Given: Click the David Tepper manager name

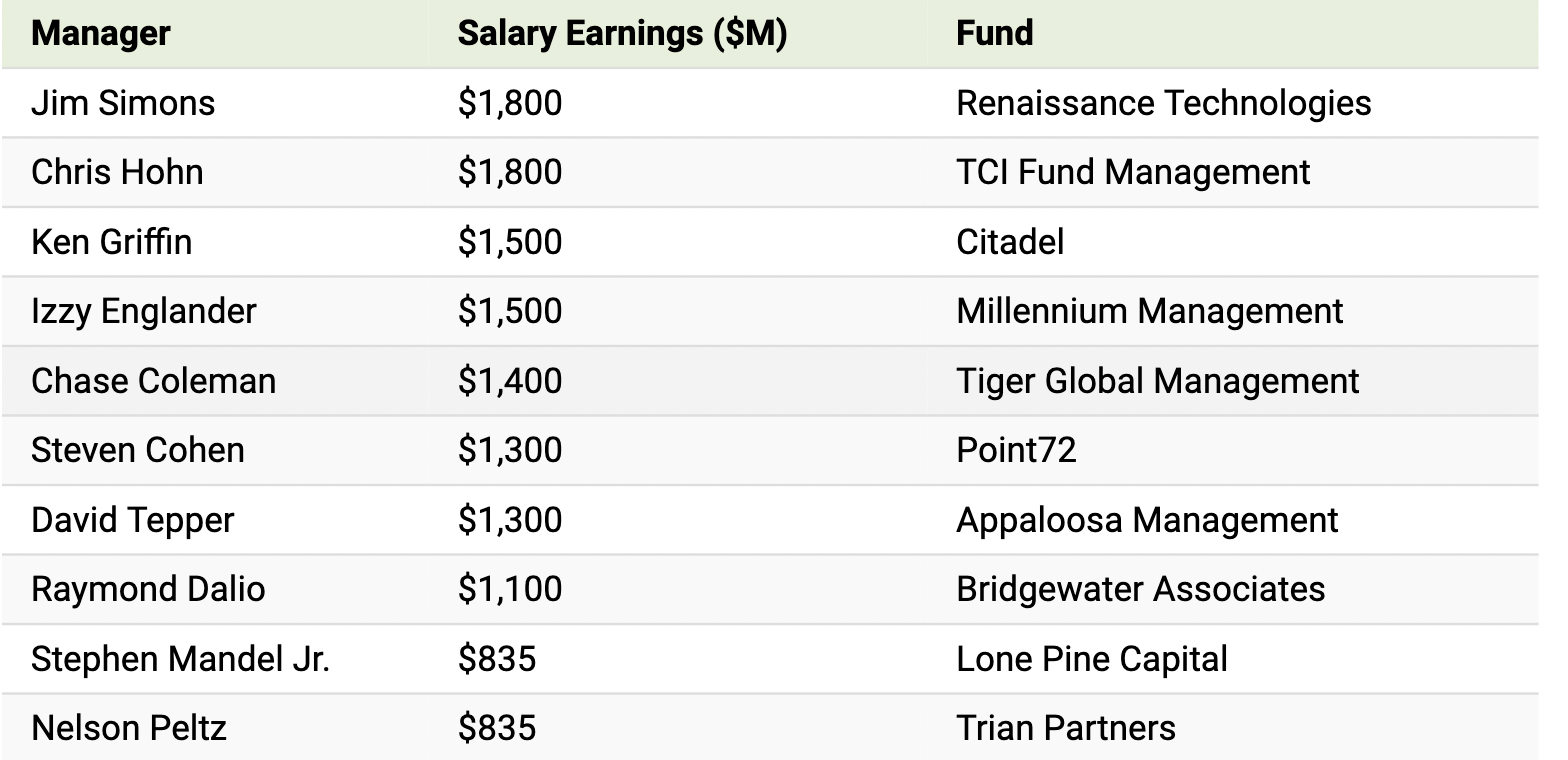Looking at the screenshot, I should pos(132,520).
